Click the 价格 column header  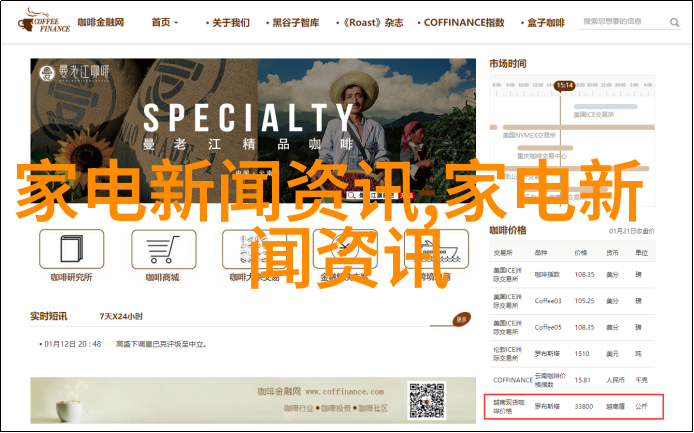(580, 253)
